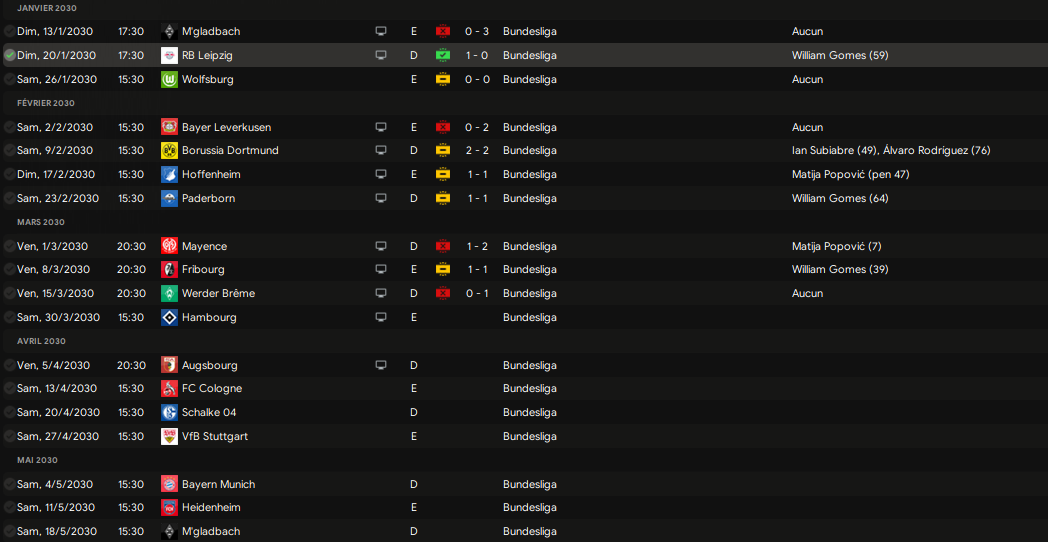This screenshot has height=542, width=1048.
Task: Click the Mayence club crest
Action: 169,246
